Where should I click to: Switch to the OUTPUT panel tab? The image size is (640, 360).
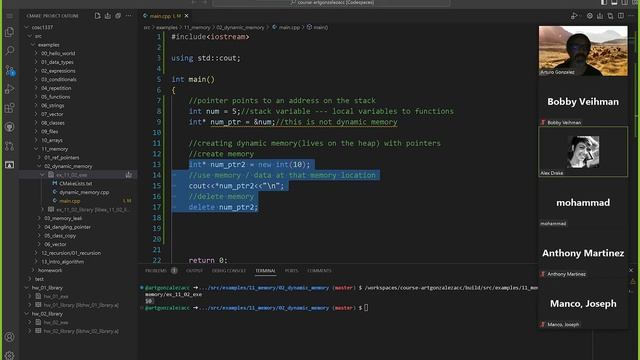[194, 271]
